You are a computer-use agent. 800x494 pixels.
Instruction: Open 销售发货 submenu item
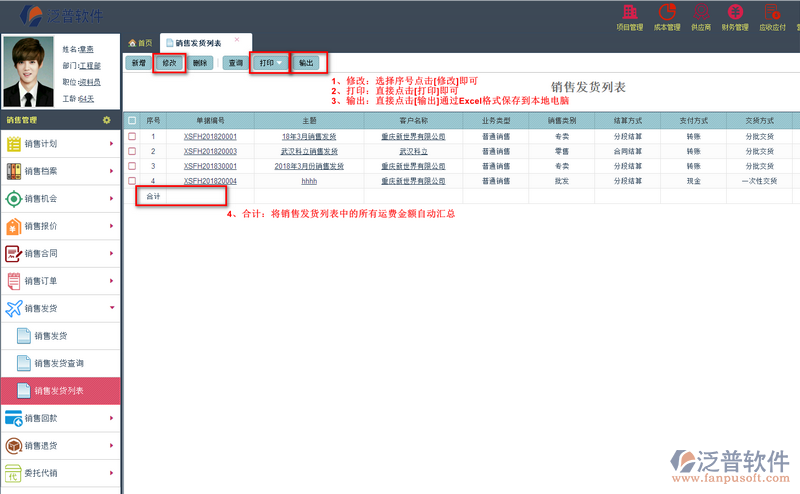(61, 336)
